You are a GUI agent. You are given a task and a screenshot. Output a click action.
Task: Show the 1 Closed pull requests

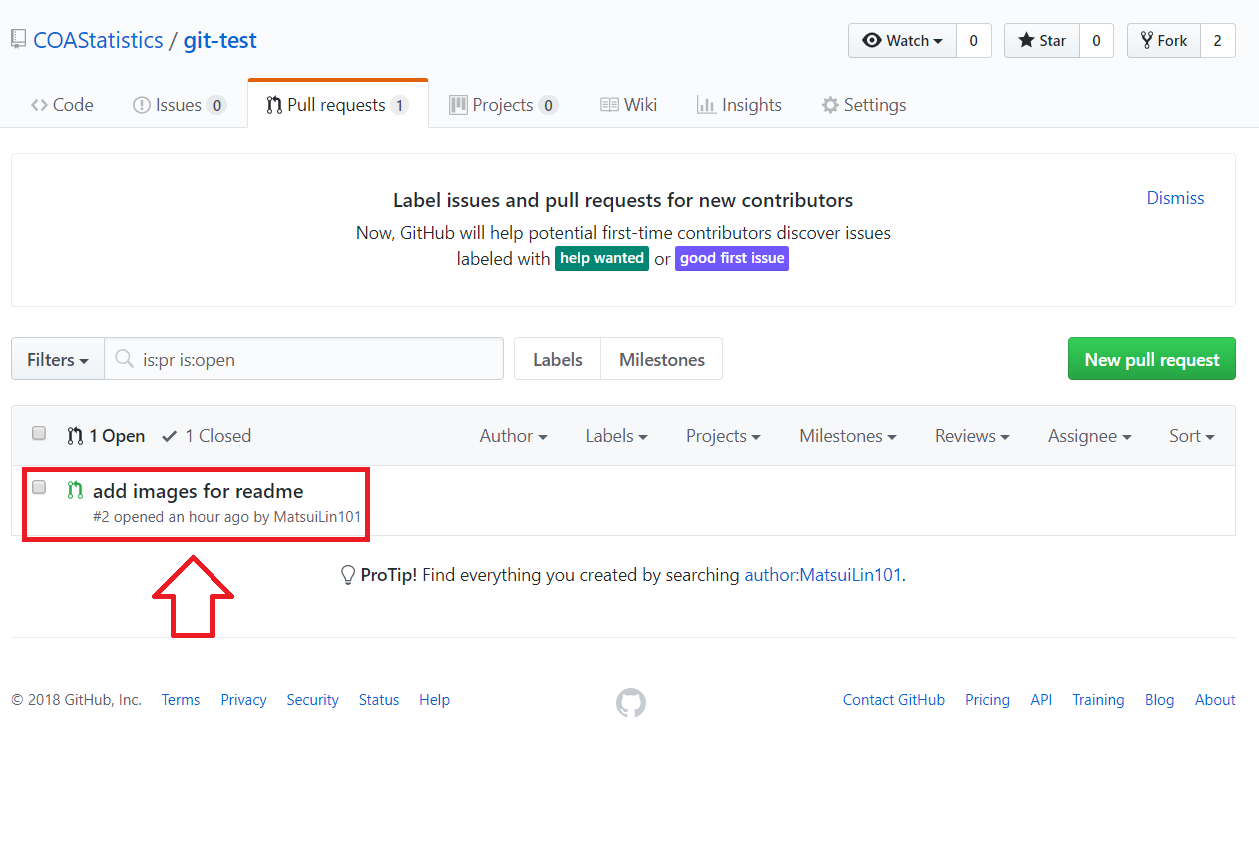tap(206, 436)
